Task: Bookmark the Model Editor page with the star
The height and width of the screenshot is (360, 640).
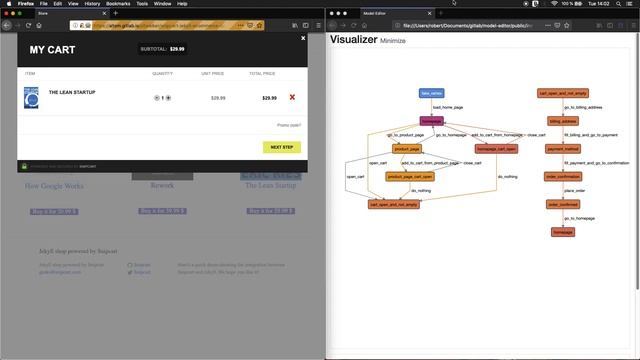Action: point(567,25)
